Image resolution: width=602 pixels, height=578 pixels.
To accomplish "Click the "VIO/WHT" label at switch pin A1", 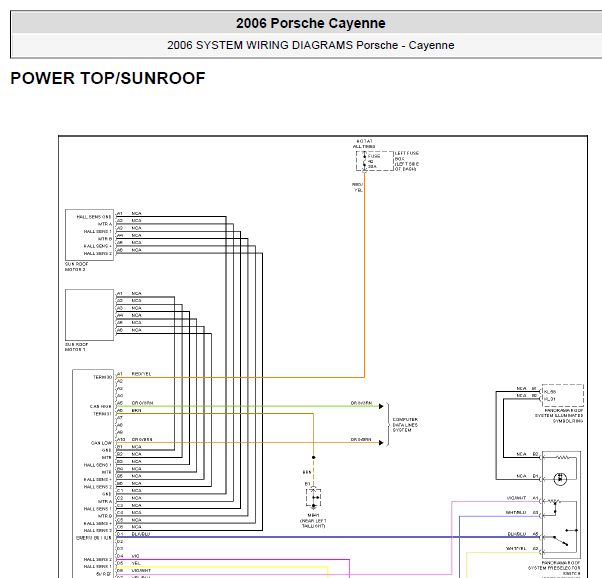I will pos(516,498).
